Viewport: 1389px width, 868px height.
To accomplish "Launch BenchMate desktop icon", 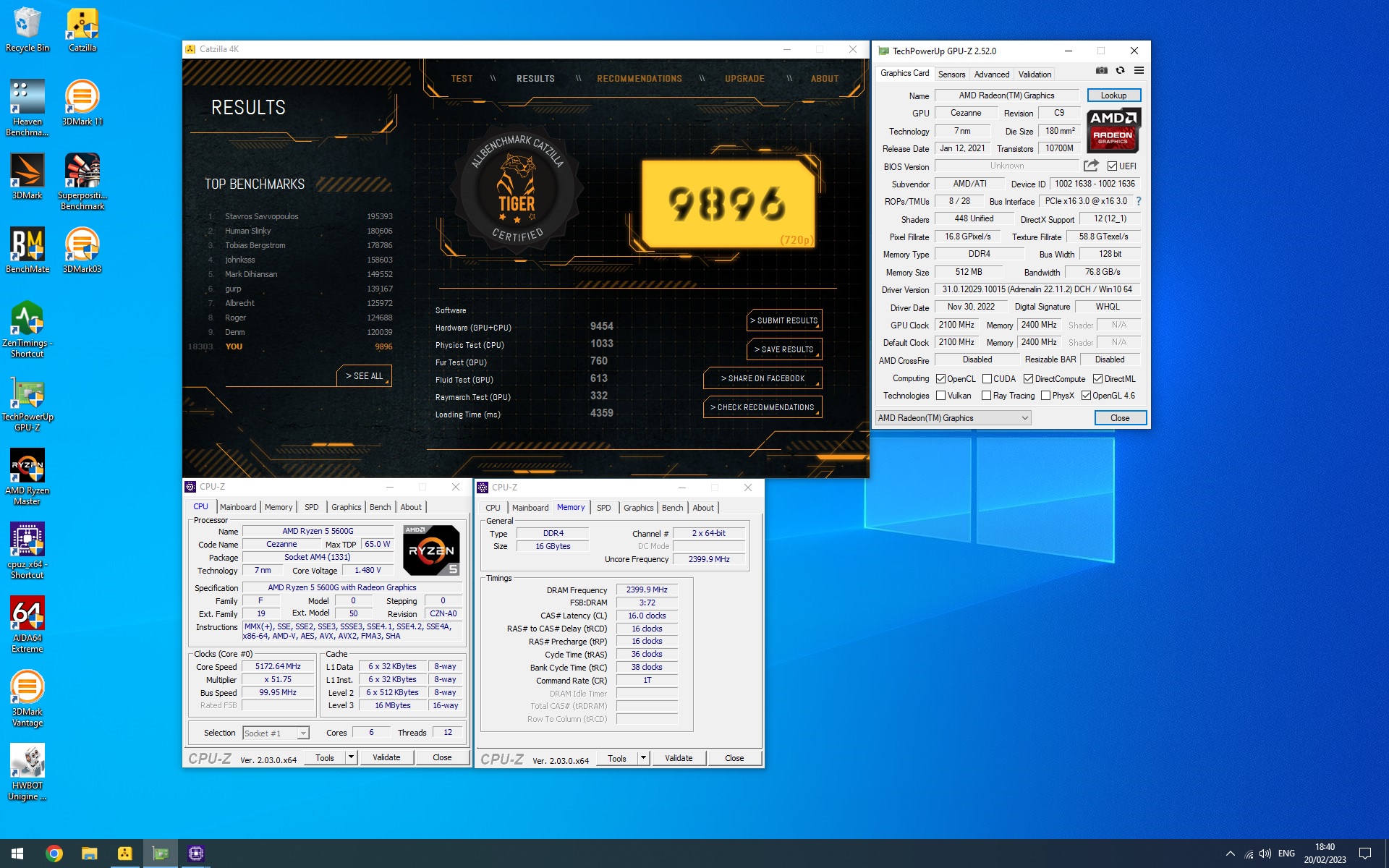I will tap(27, 250).
